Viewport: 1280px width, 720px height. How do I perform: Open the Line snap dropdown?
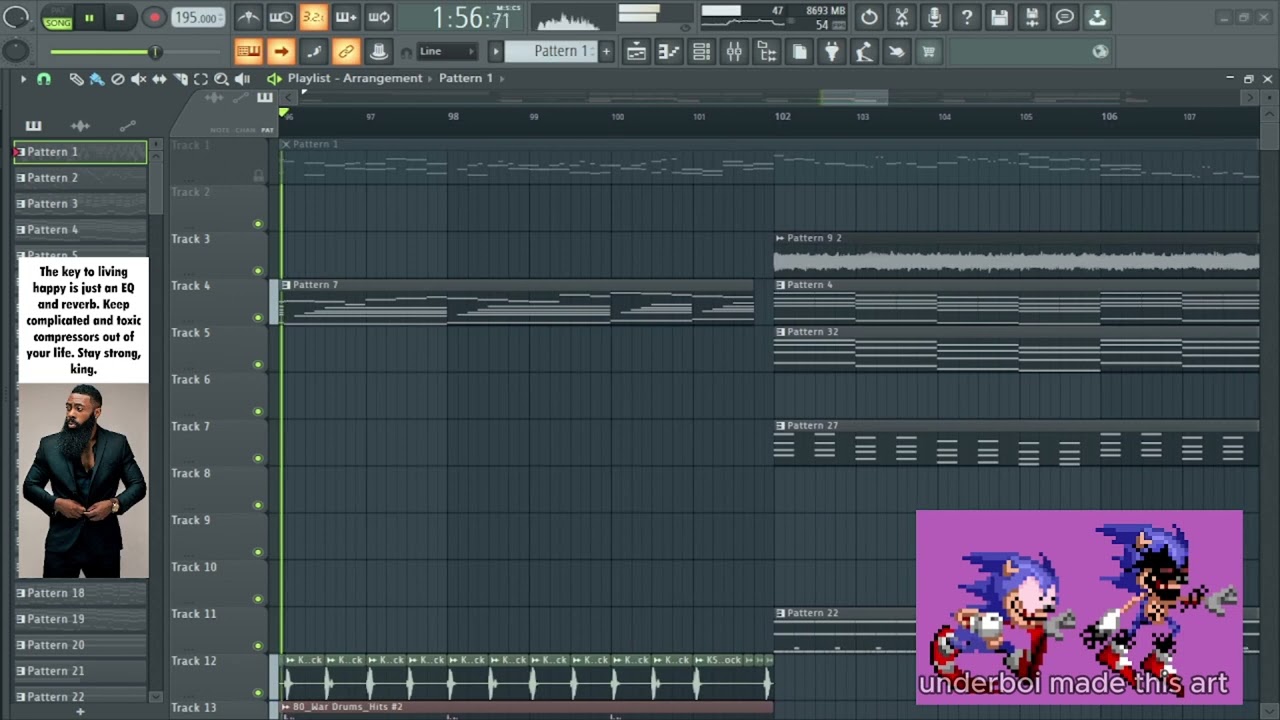[447, 51]
